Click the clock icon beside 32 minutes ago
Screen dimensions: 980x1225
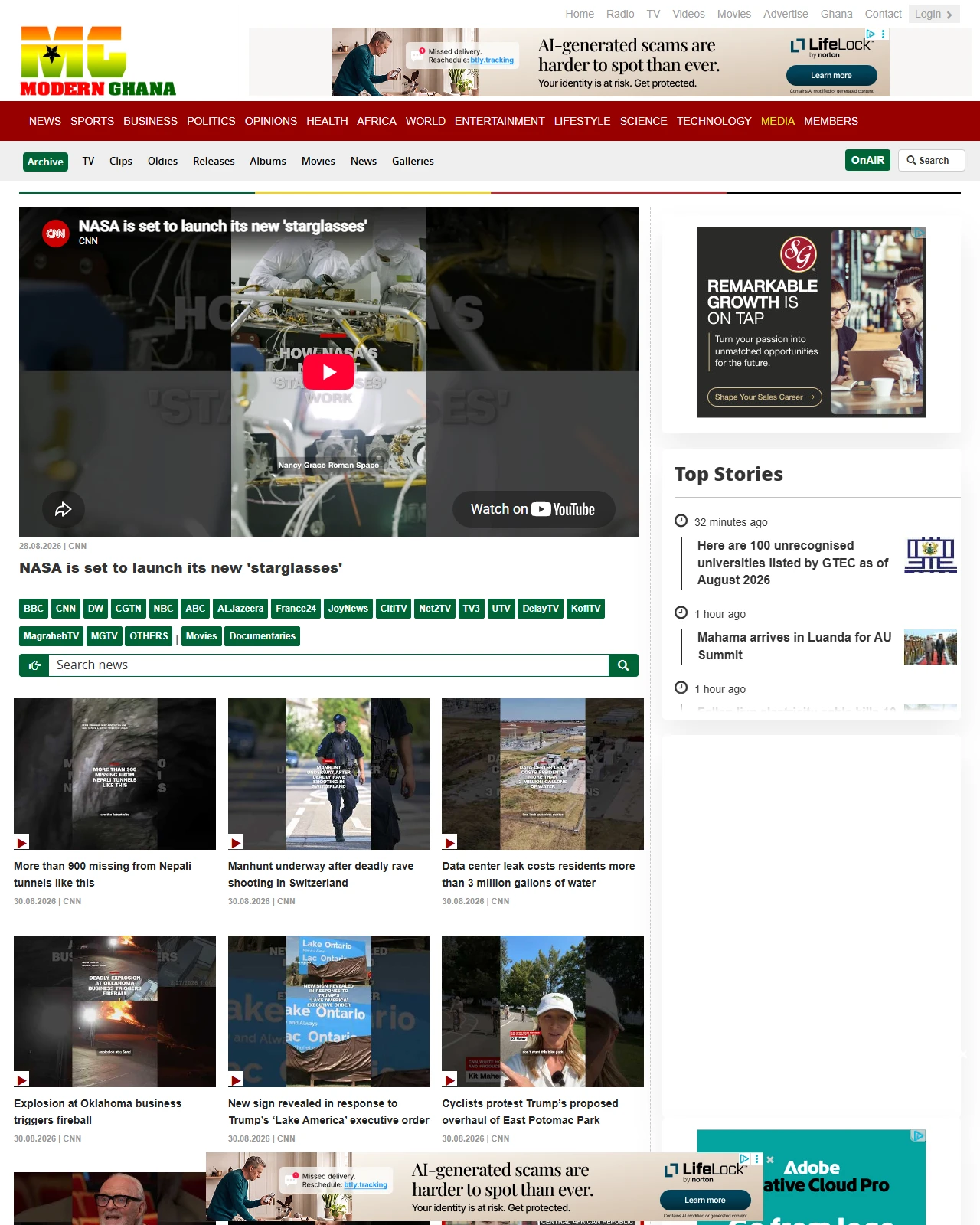tap(681, 521)
